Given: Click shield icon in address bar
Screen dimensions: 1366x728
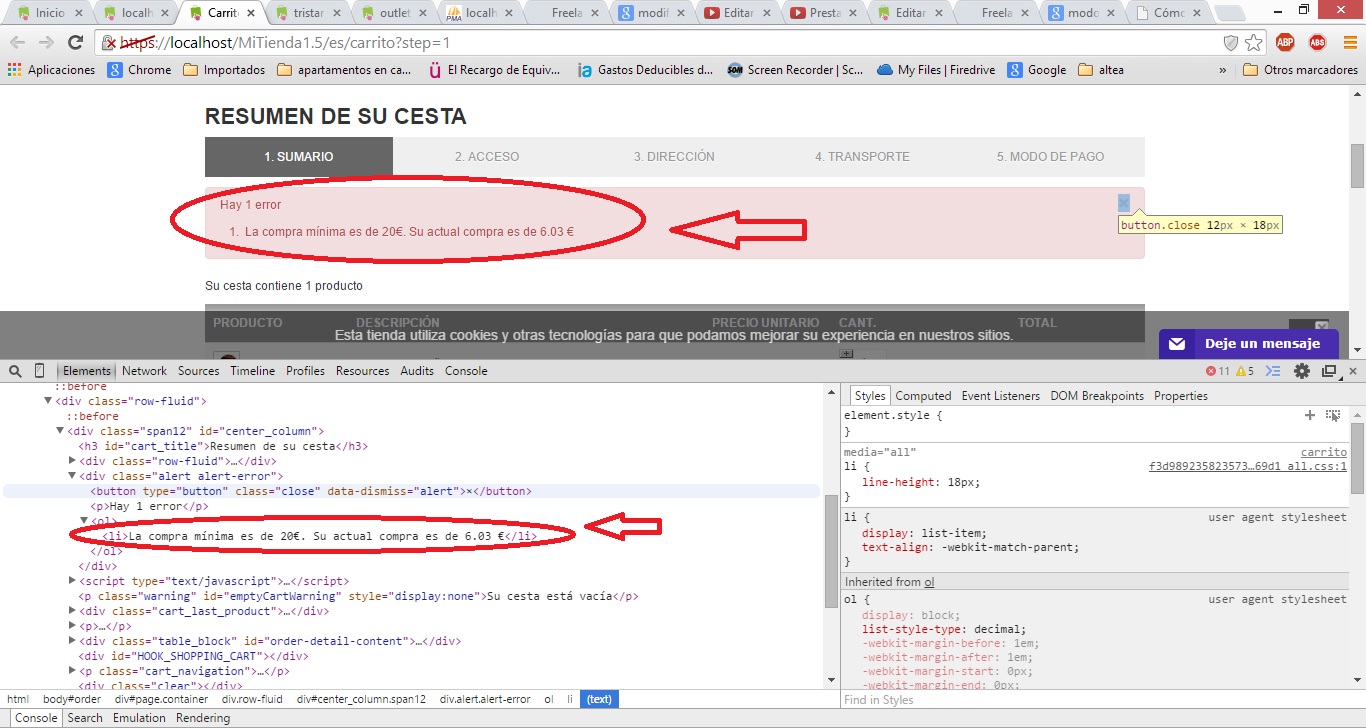Looking at the screenshot, I should (1231, 43).
